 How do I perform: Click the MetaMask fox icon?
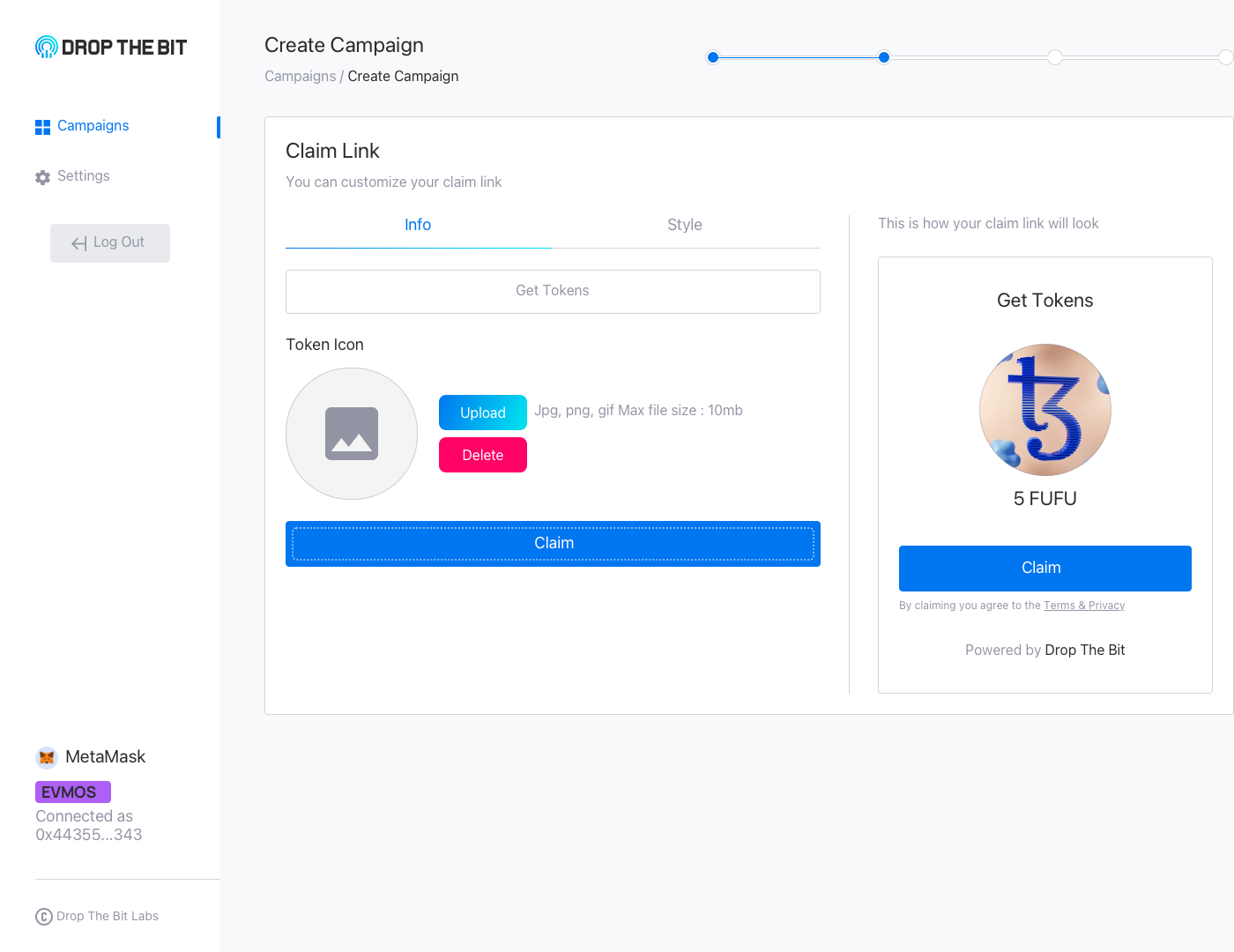tap(47, 757)
